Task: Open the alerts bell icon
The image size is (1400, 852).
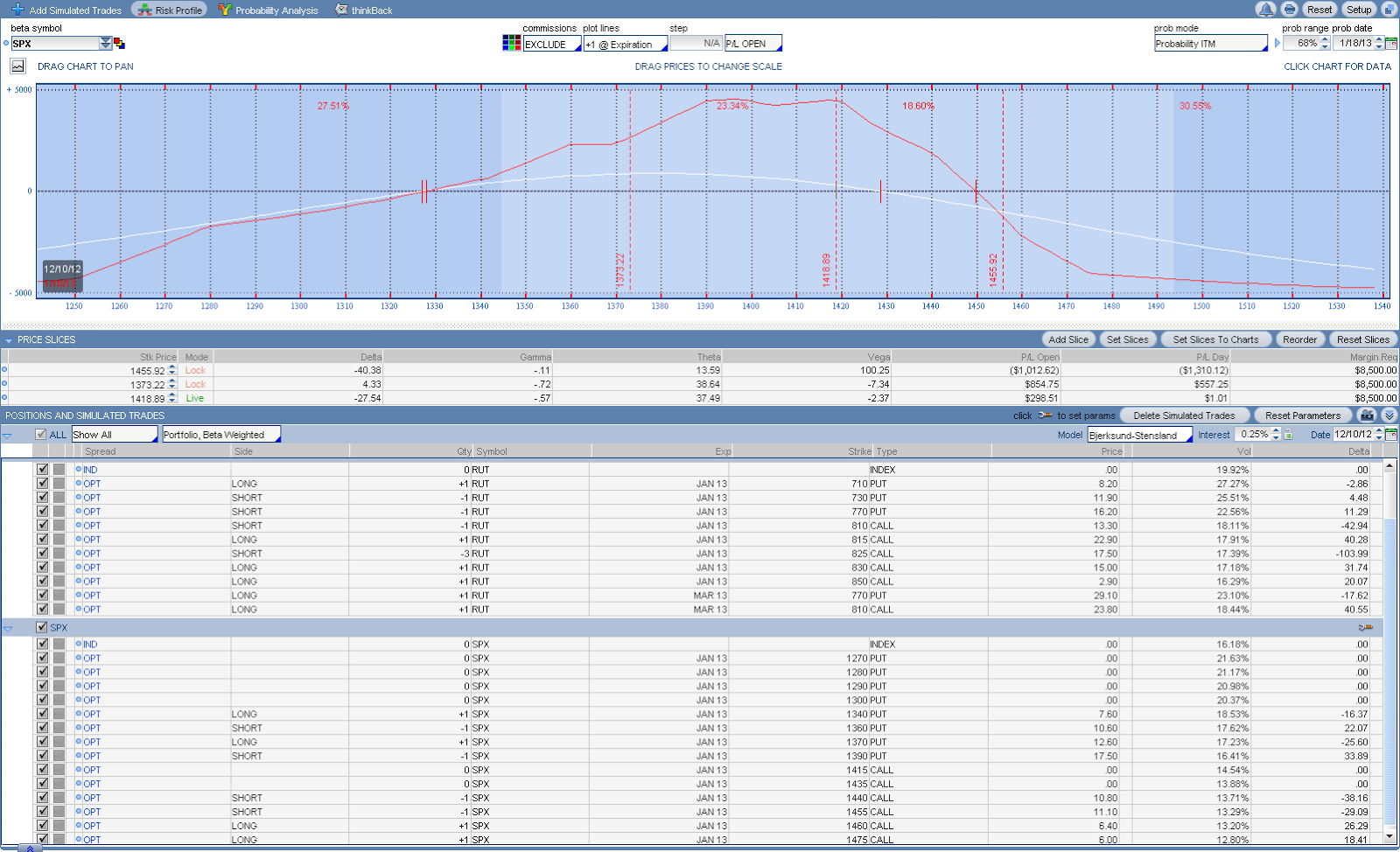Action: pyautogui.click(x=1265, y=10)
